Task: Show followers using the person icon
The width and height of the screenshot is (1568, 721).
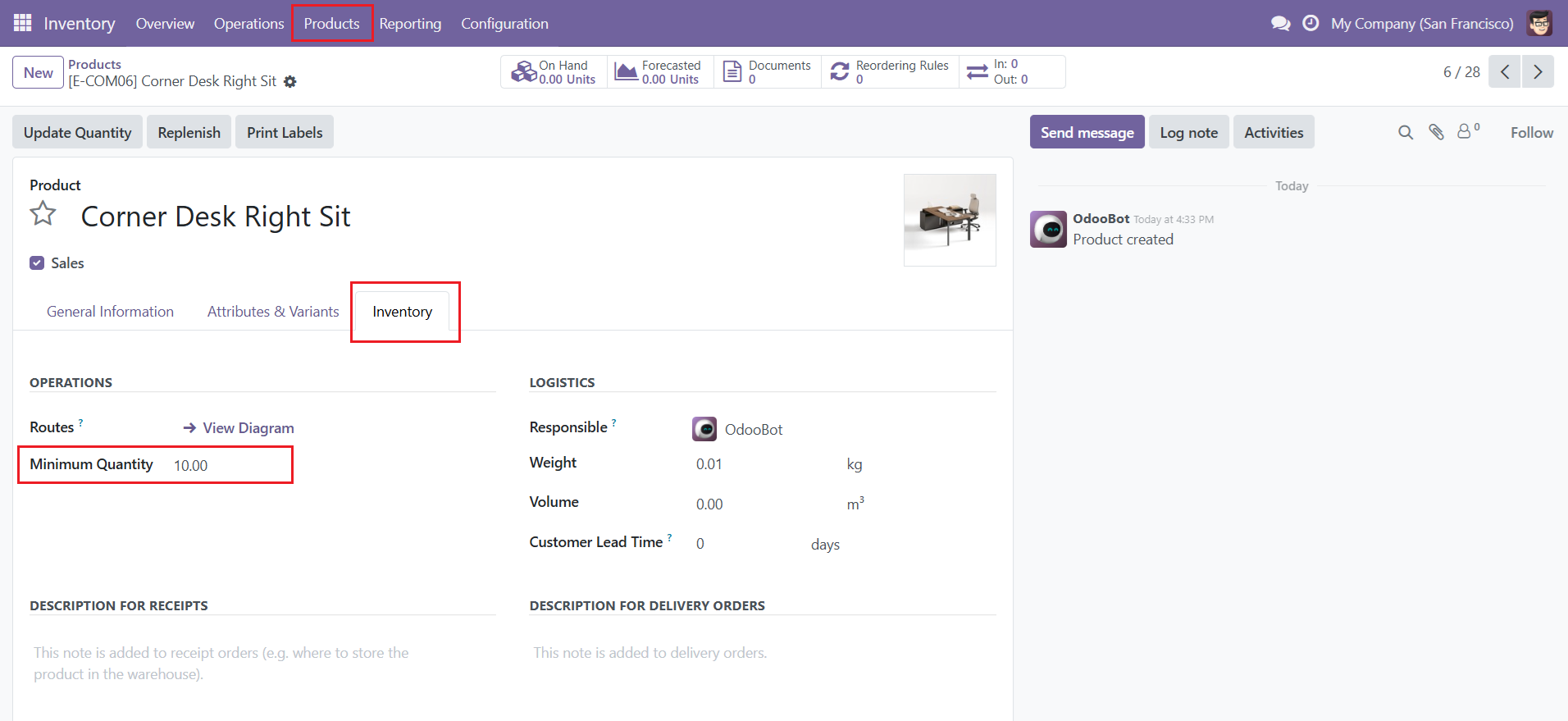Action: pyautogui.click(x=1466, y=131)
